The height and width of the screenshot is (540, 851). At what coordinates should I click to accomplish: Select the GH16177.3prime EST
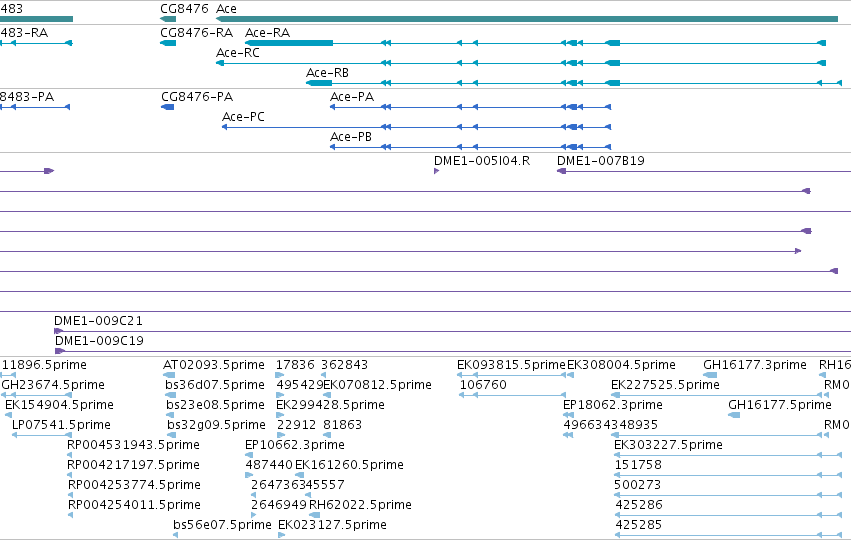755,365
